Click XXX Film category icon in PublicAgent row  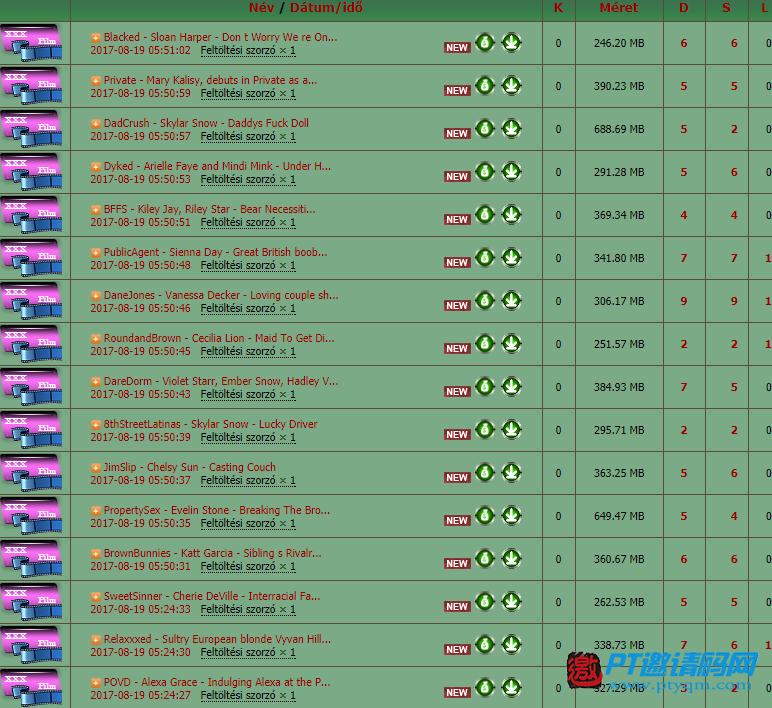32,257
